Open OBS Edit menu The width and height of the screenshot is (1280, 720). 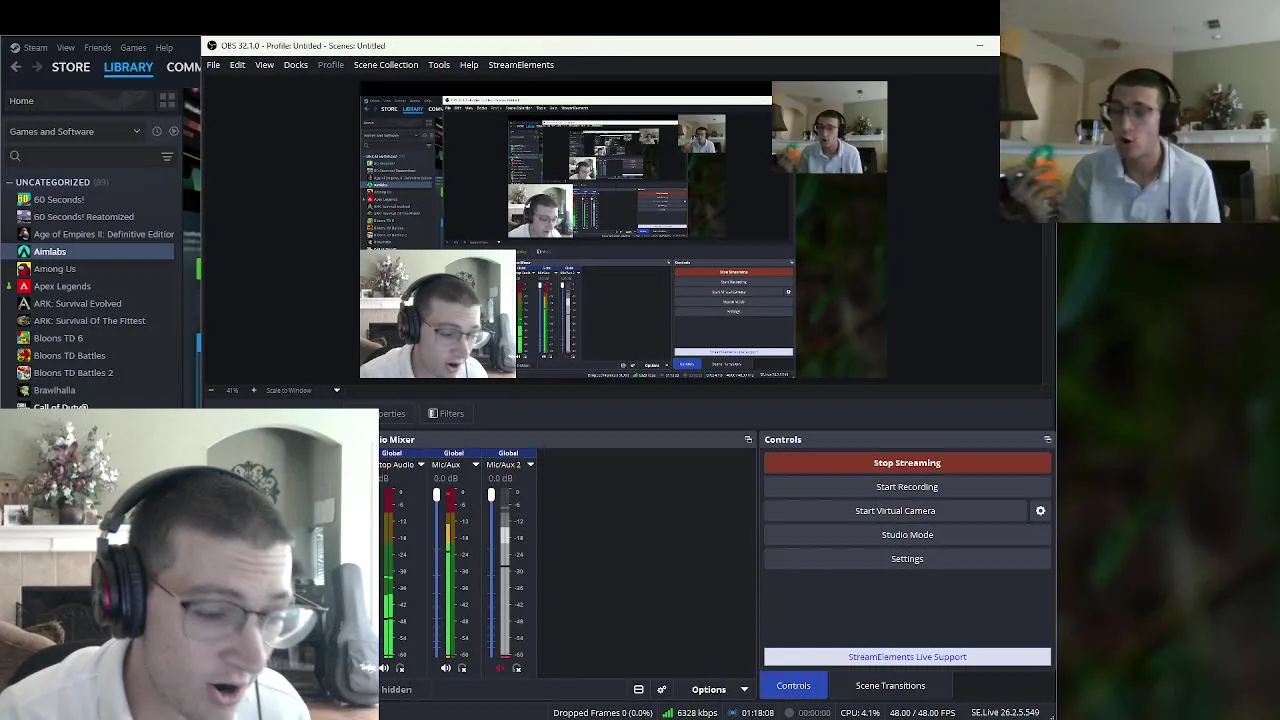tap(237, 65)
